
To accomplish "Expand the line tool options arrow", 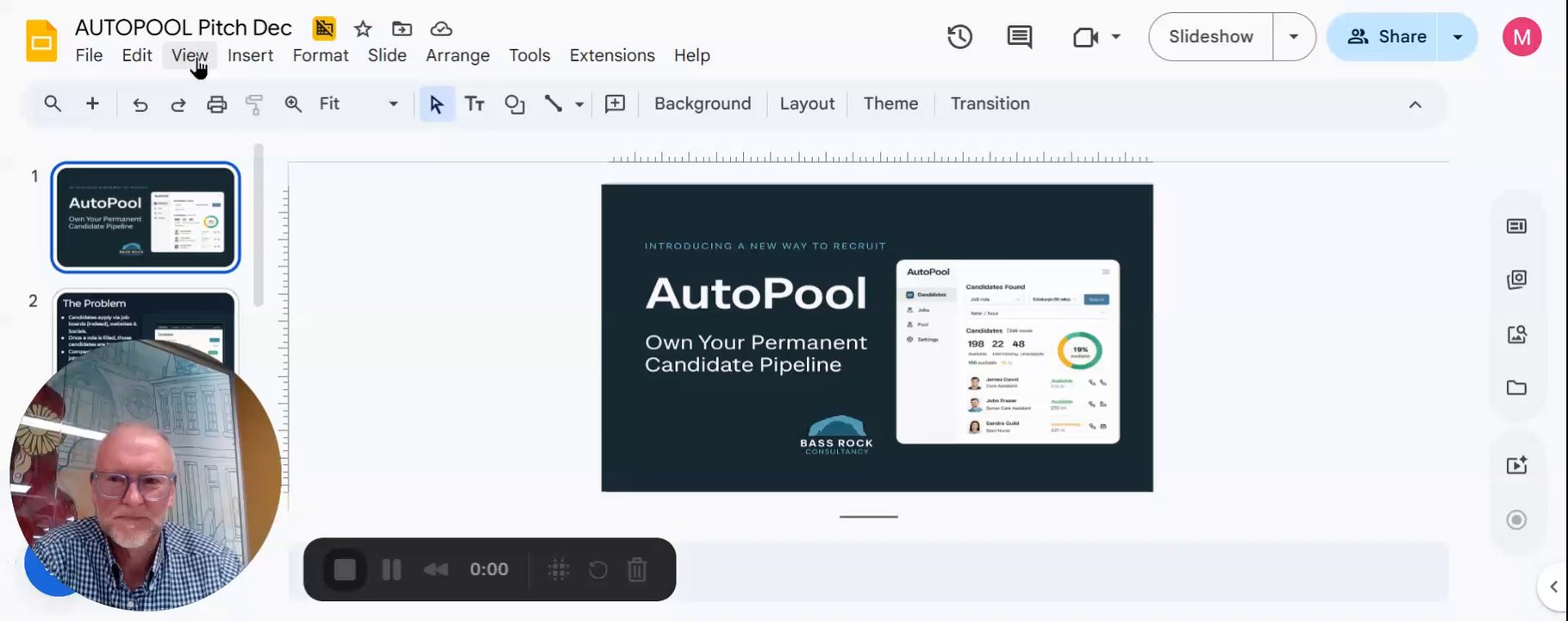I will pyautogui.click(x=579, y=104).
